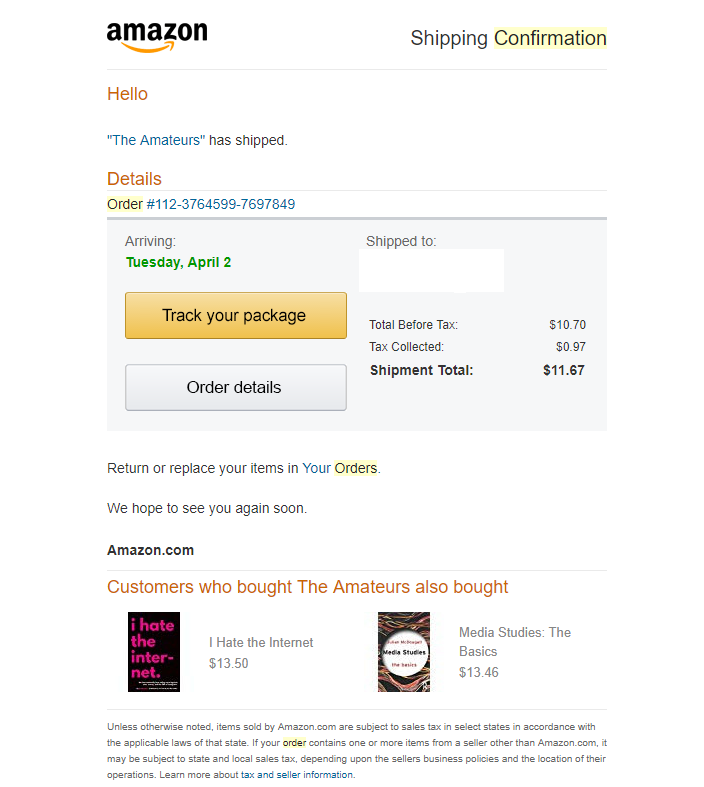Click the Media Studies: The Basics title
704x787 pixels.
[514, 641]
